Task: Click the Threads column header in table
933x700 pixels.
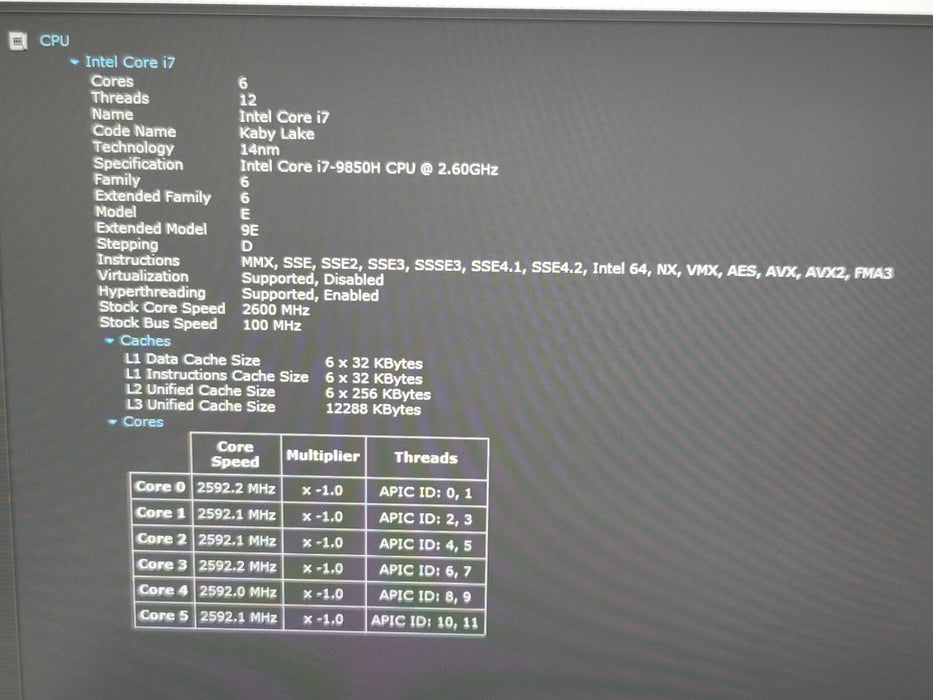Action: (426, 457)
